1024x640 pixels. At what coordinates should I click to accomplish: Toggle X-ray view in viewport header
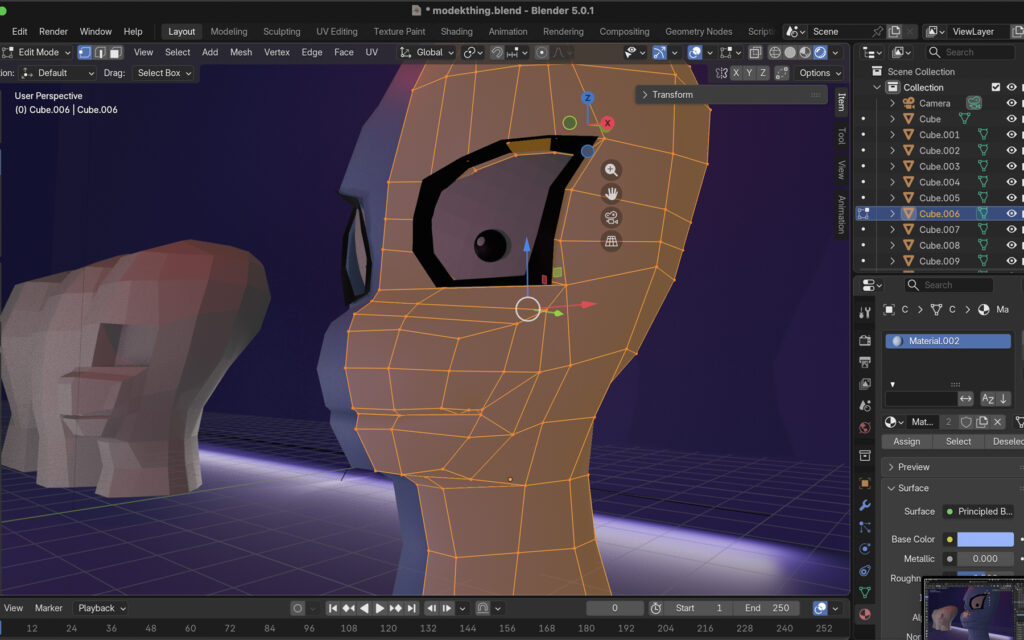click(755, 52)
